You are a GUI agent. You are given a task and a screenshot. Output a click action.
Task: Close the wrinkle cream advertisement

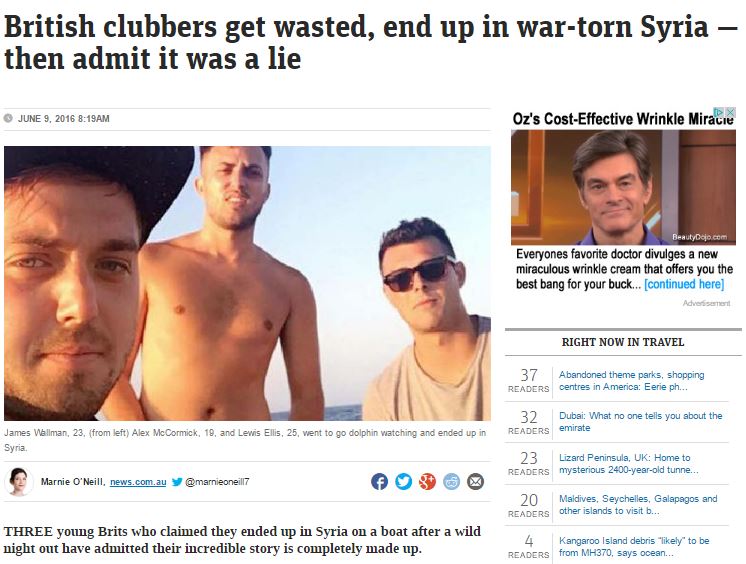tap(730, 112)
